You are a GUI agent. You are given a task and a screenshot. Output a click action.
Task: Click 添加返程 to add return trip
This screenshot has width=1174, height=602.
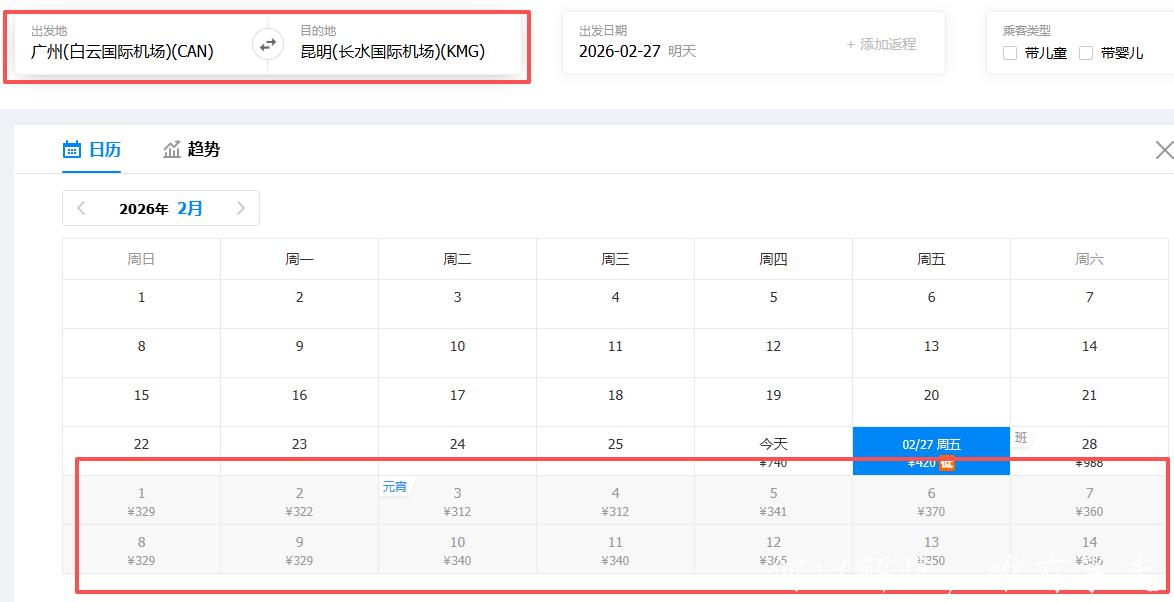(880, 44)
